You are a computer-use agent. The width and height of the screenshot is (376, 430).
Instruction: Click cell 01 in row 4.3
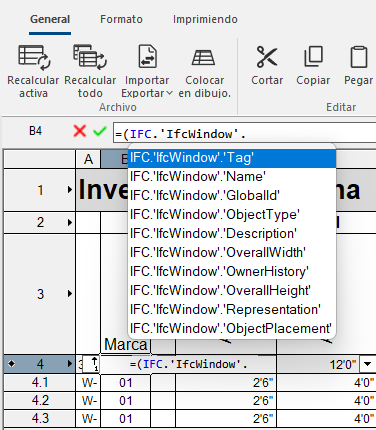(x=126, y=419)
